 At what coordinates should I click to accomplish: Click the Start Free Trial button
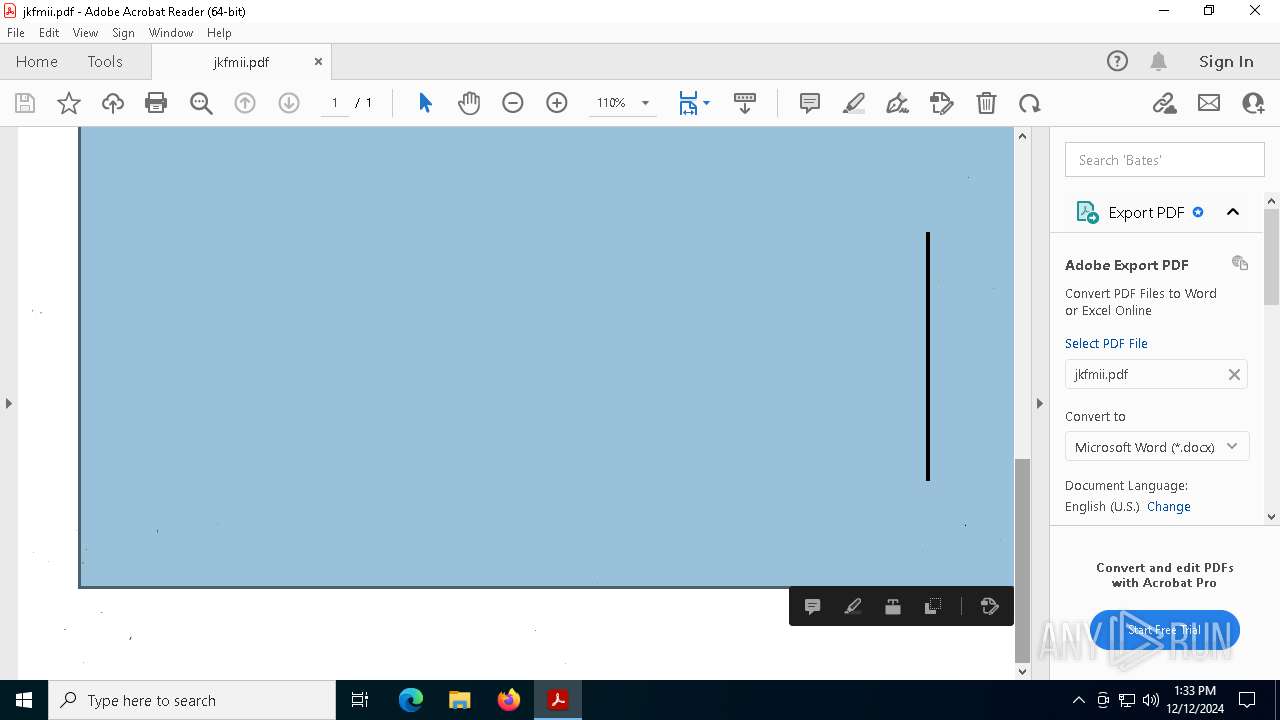1165,630
